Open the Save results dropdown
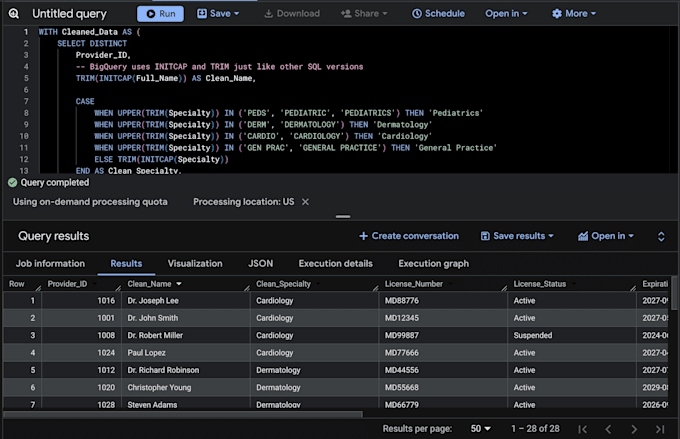The width and height of the screenshot is (680, 439). [x=517, y=236]
